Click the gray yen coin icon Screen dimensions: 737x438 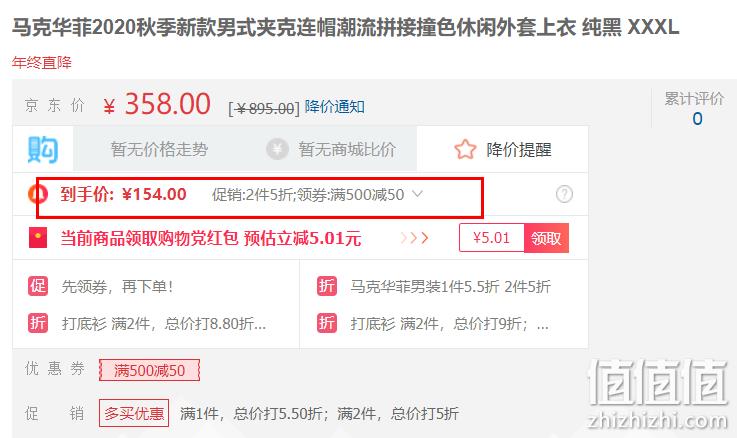pyautogui.click(x=277, y=149)
